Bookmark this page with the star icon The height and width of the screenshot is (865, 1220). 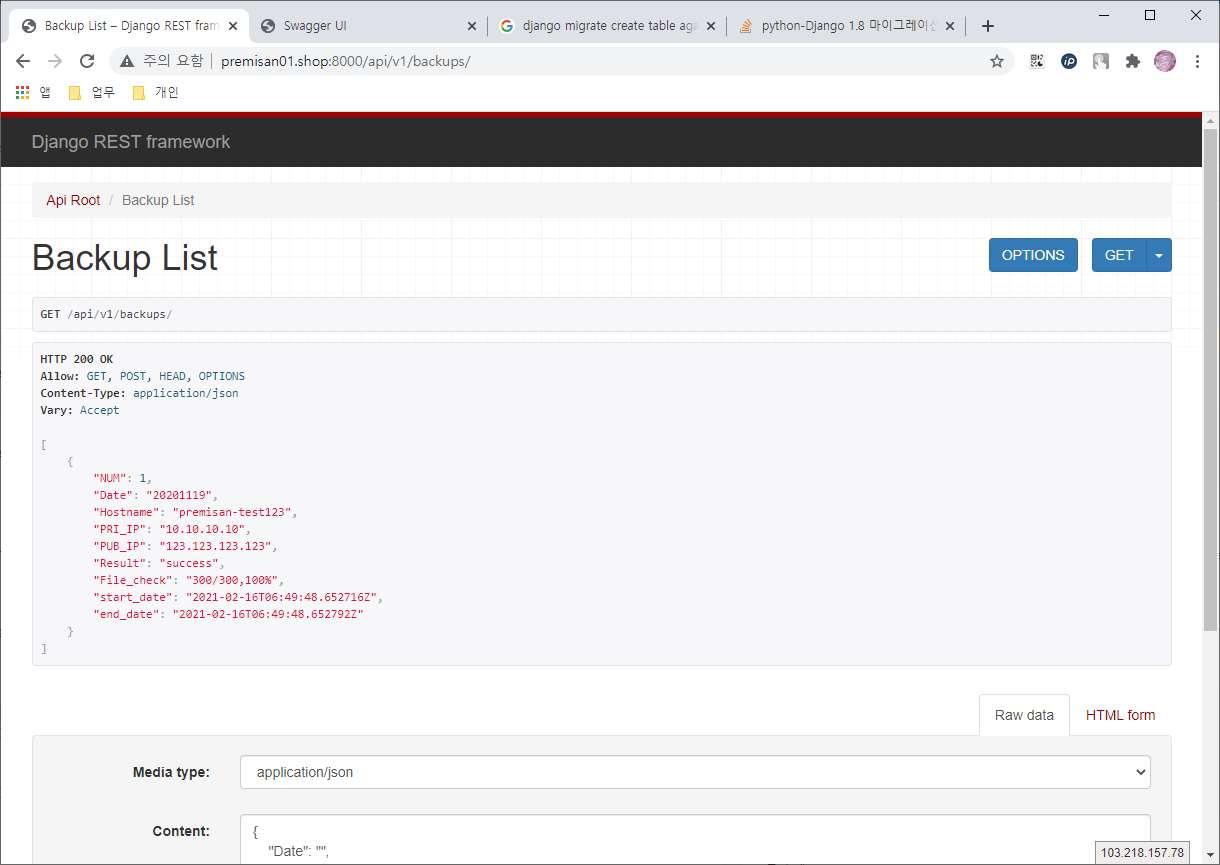996,61
